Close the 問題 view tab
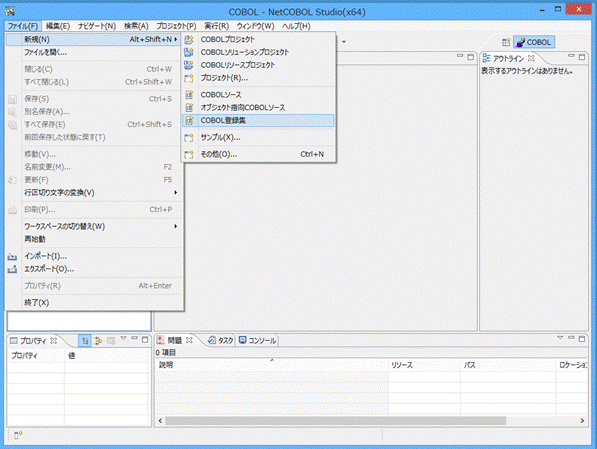 (x=189, y=340)
